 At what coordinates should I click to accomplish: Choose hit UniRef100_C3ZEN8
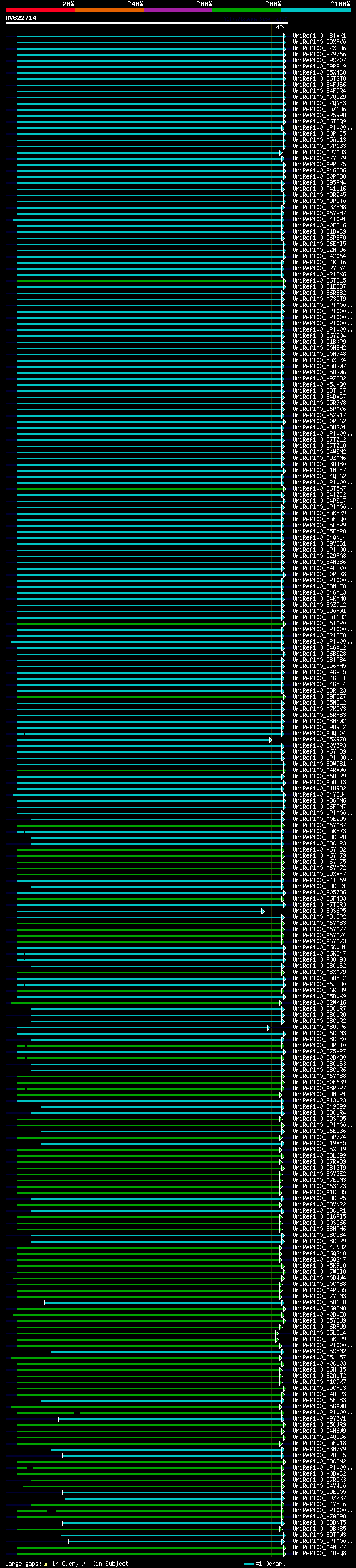pos(319,207)
